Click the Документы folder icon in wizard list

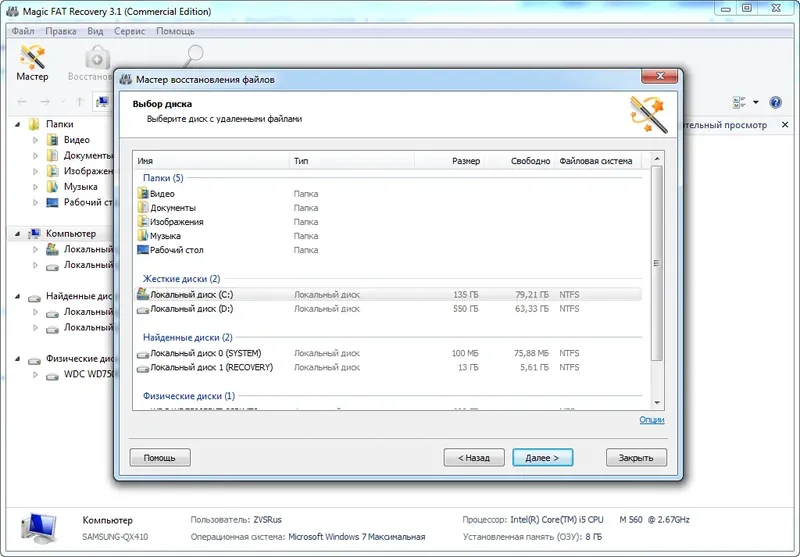pos(143,208)
